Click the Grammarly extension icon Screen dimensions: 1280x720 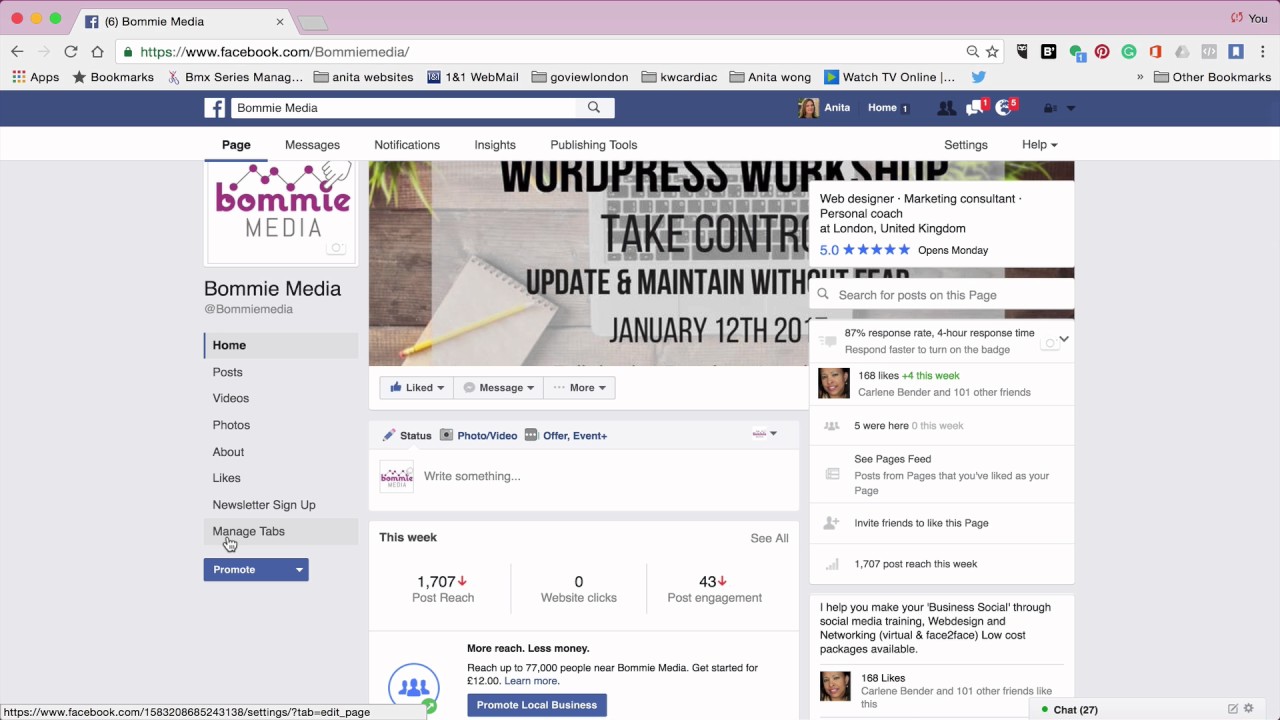point(1129,52)
